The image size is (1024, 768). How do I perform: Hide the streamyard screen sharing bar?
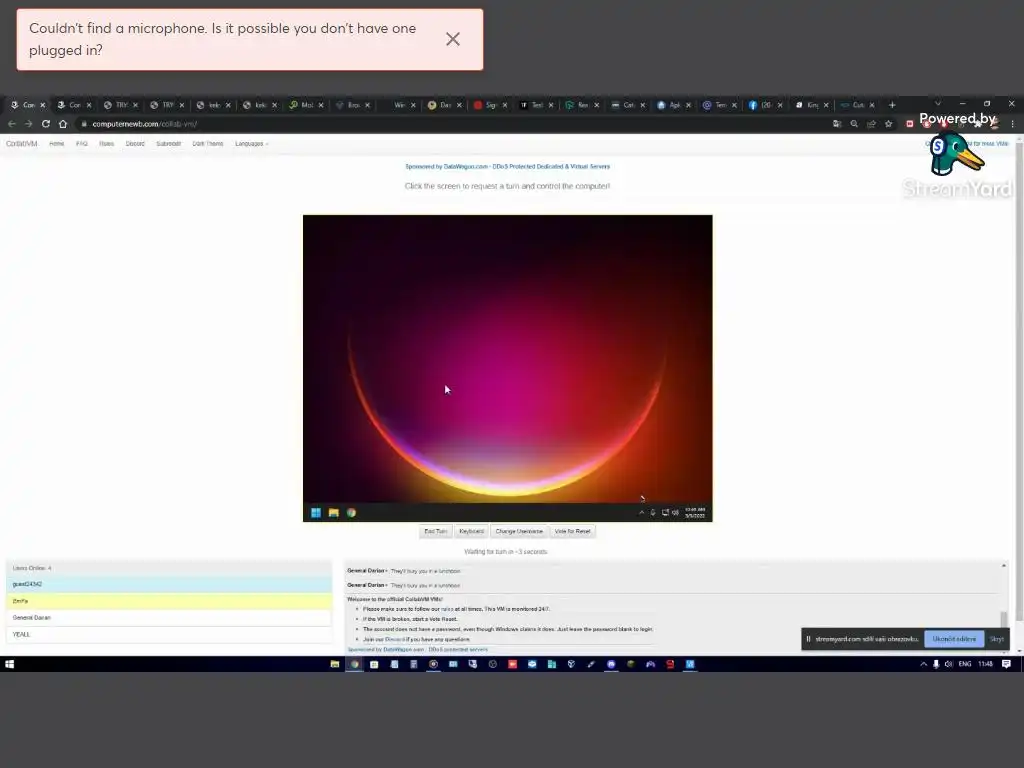997,639
